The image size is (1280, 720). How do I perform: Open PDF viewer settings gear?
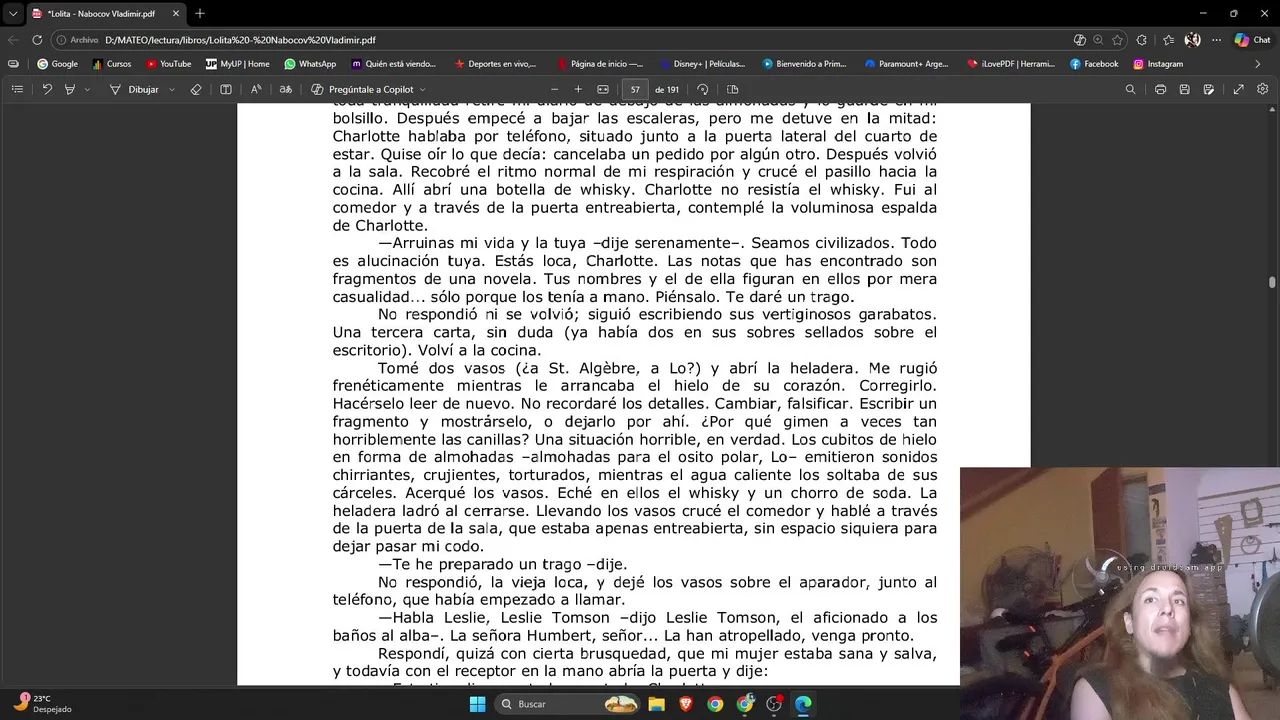pyautogui.click(x=1263, y=89)
